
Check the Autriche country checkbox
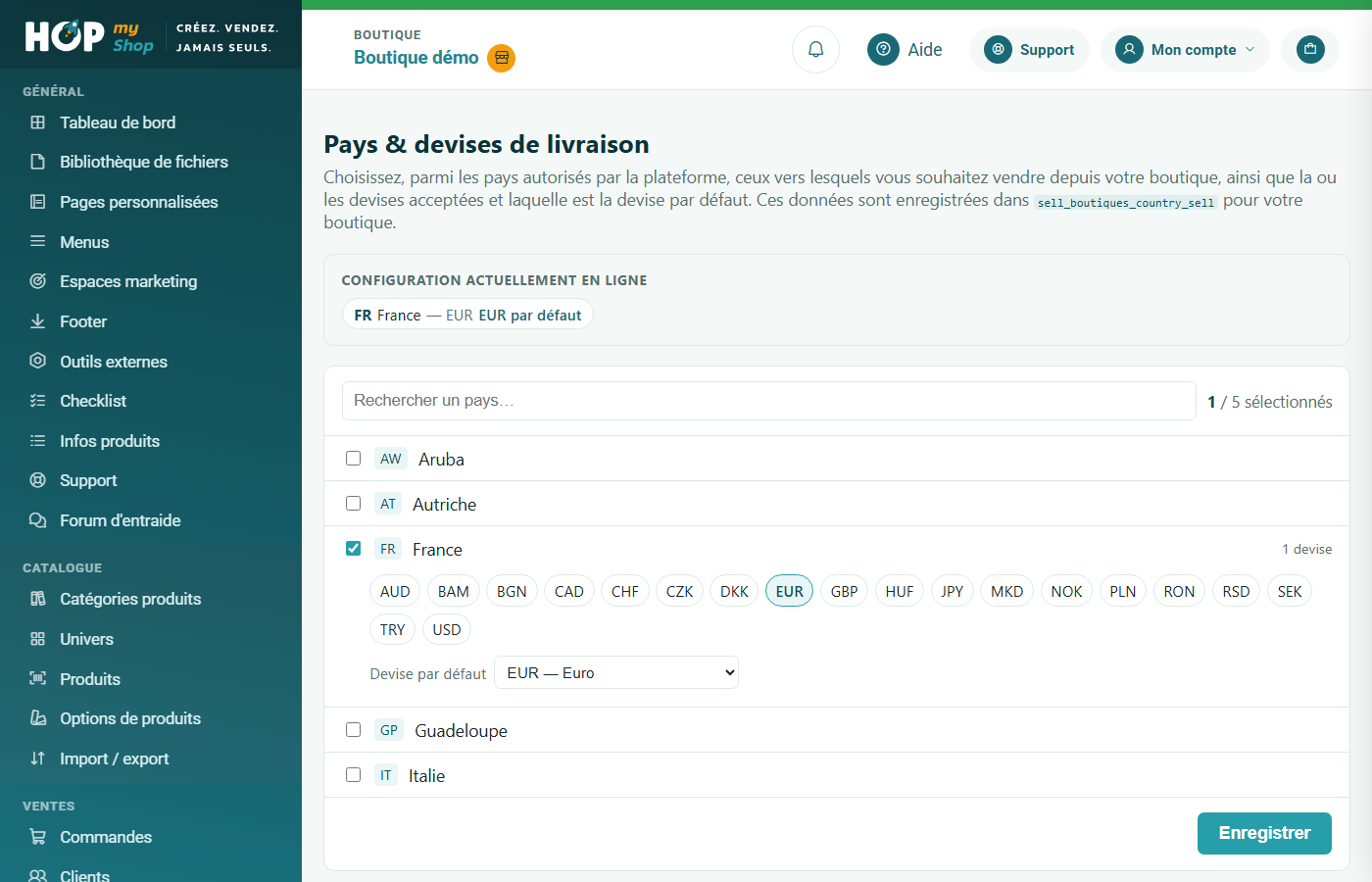coord(354,504)
